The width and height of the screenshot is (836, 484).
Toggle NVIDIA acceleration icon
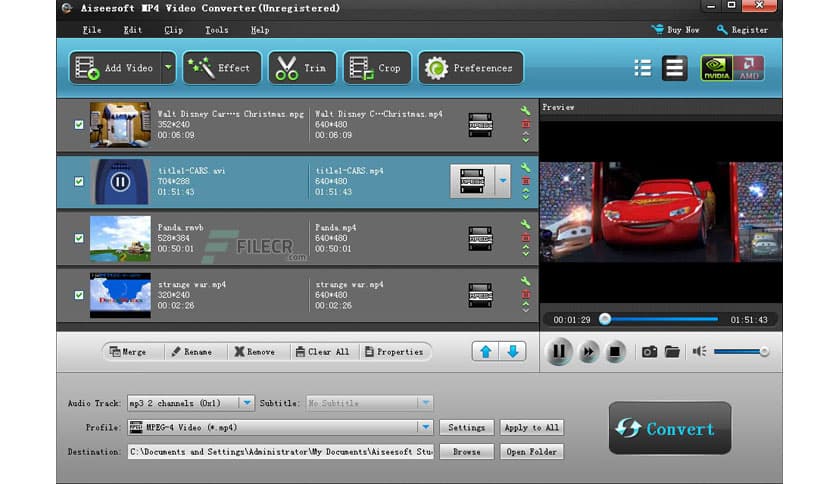[x=716, y=68]
